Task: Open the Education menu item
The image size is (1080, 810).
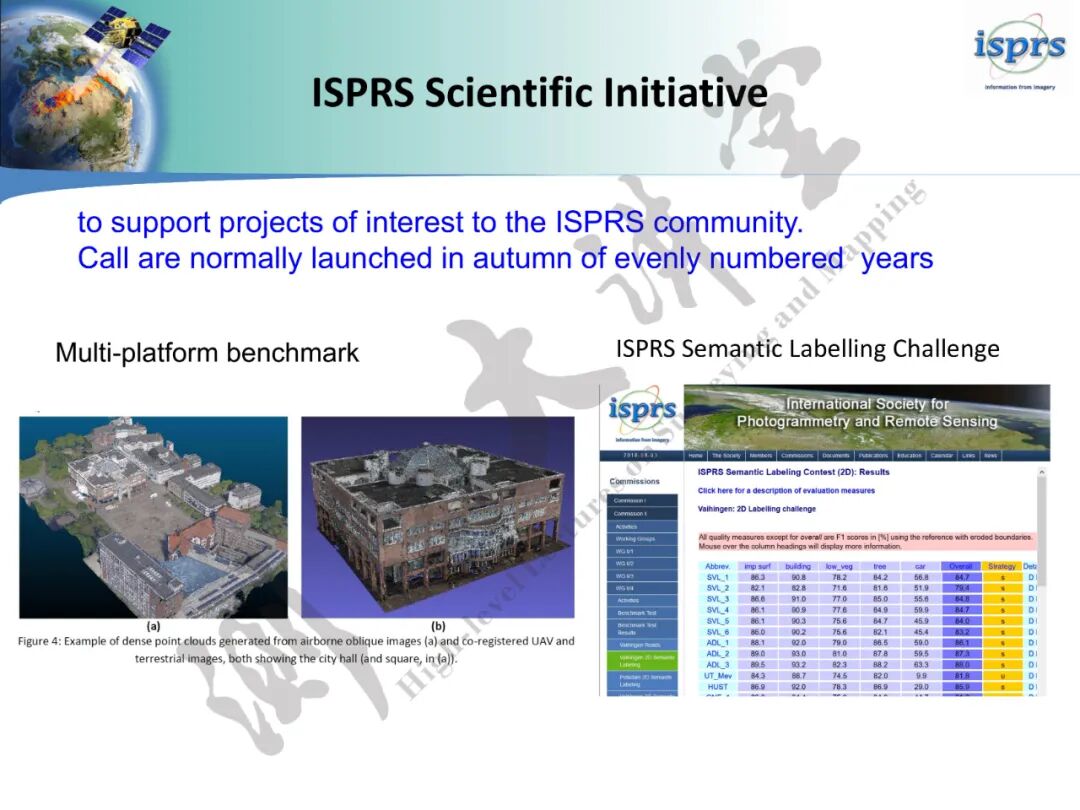Action: click(909, 455)
